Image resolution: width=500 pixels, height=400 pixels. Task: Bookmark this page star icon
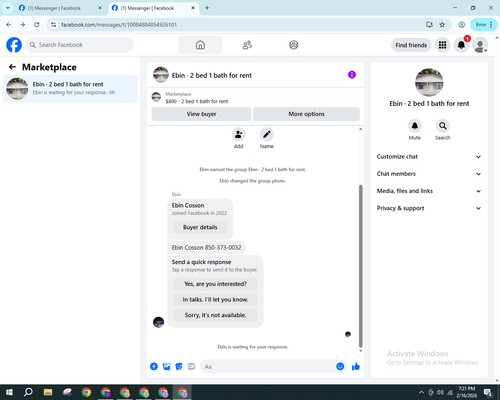[x=442, y=24]
